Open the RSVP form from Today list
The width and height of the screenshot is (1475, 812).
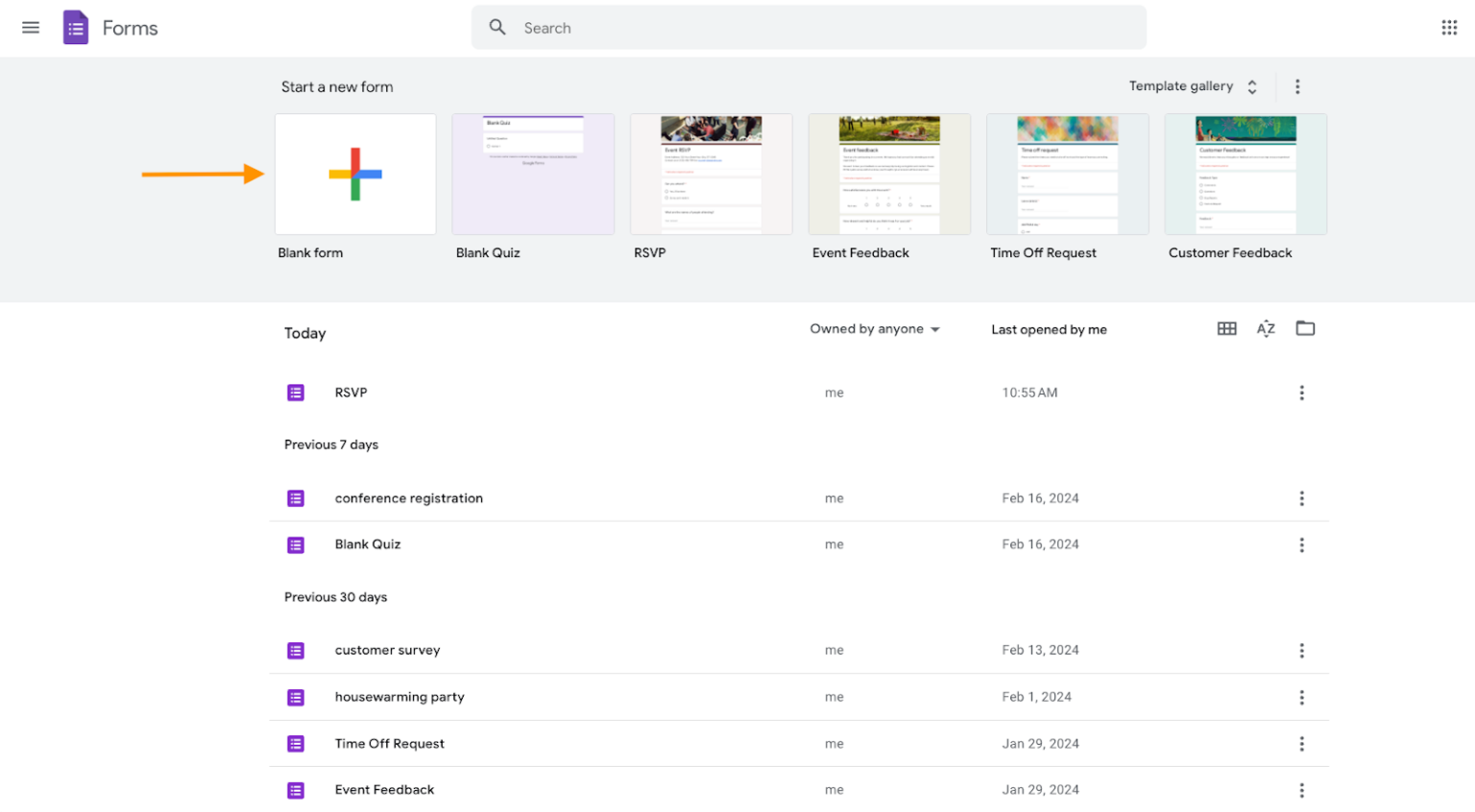click(x=349, y=392)
